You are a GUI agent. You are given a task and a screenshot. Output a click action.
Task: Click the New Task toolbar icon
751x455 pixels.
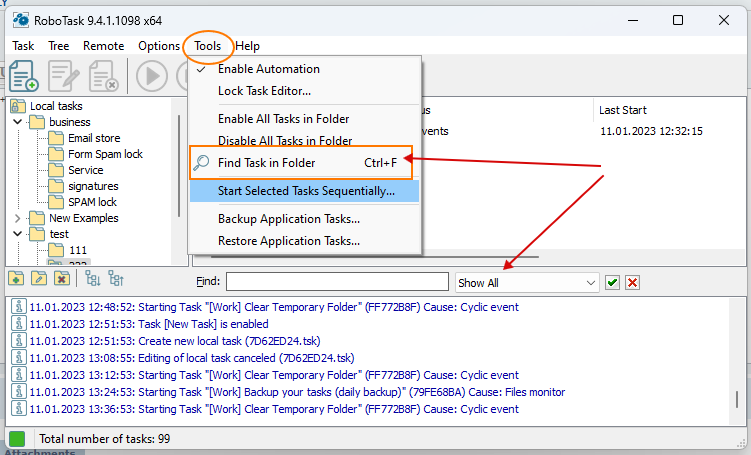pyautogui.click(x=24, y=76)
